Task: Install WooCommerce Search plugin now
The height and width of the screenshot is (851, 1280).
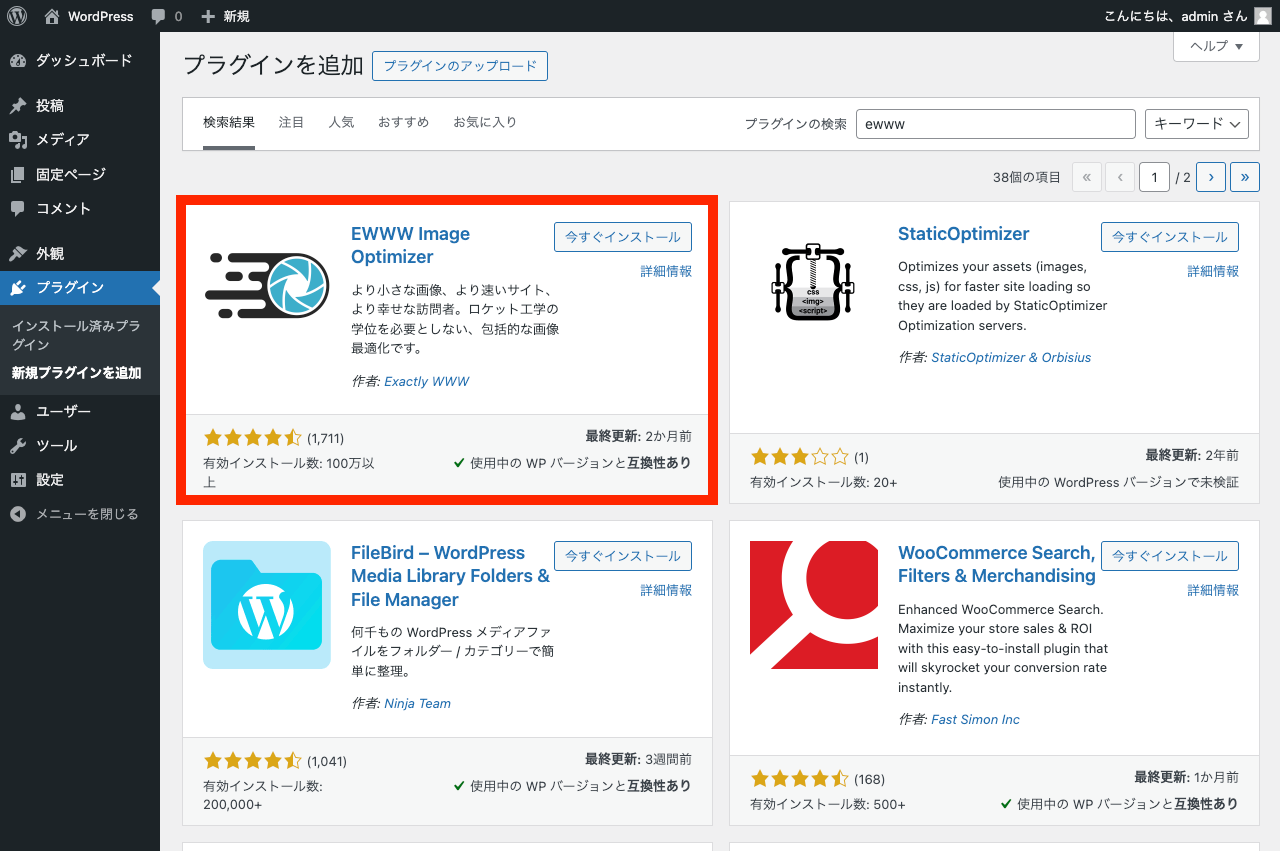Action: pyautogui.click(x=1170, y=556)
